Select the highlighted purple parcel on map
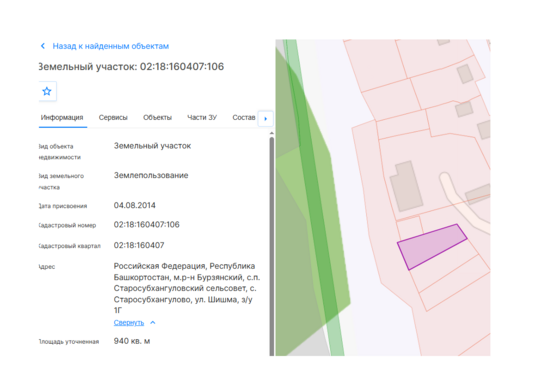The image size is (553, 391). click(x=430, y=246)
